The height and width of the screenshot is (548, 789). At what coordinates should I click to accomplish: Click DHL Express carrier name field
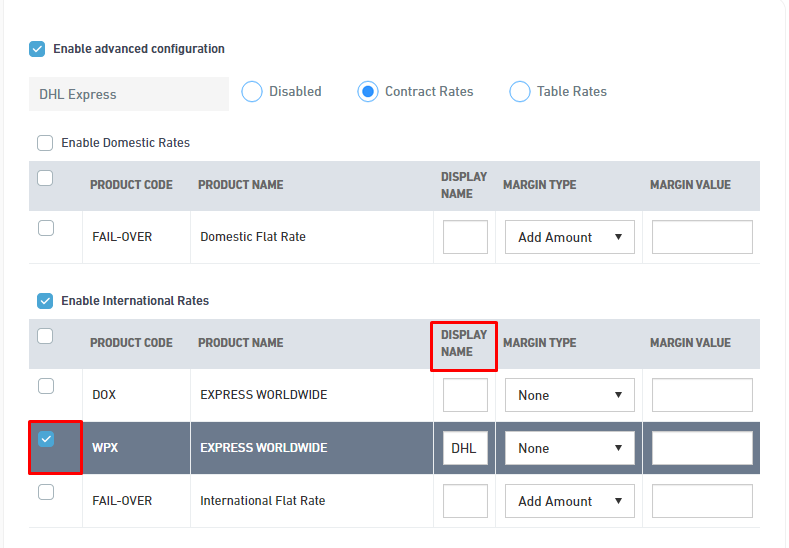point(129,94)
